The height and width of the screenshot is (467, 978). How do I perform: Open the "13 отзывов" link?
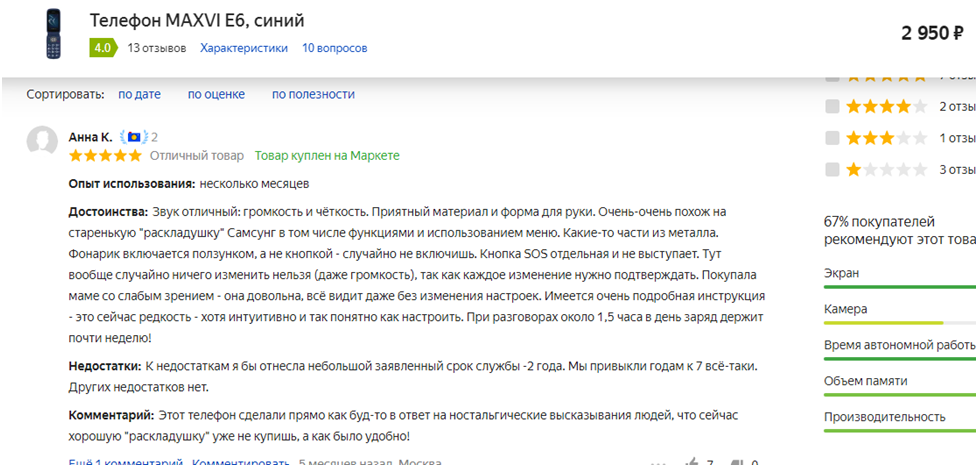[157, 48]
